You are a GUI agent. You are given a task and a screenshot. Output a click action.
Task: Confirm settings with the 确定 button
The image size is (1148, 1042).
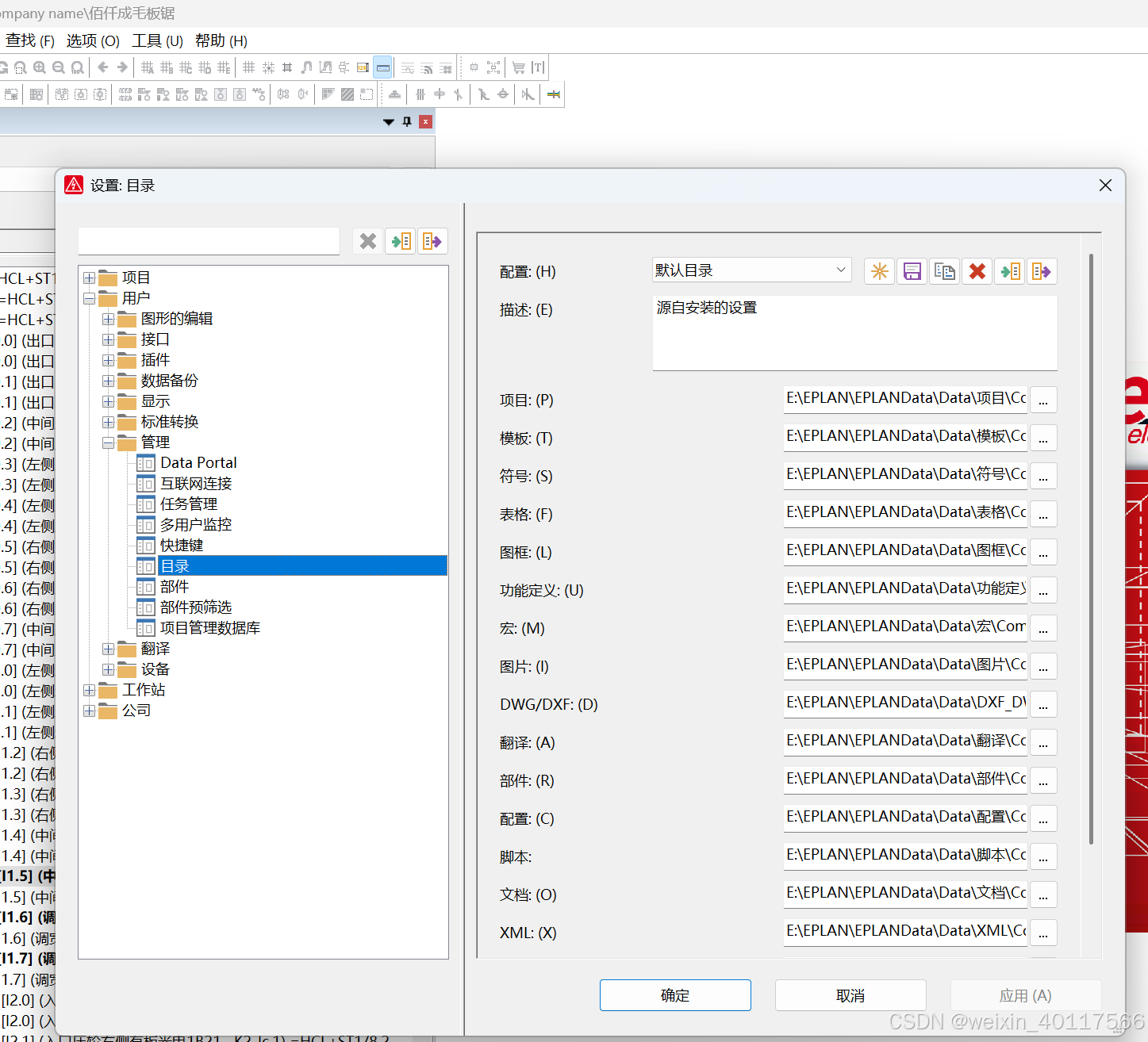[x=675, y=995]
